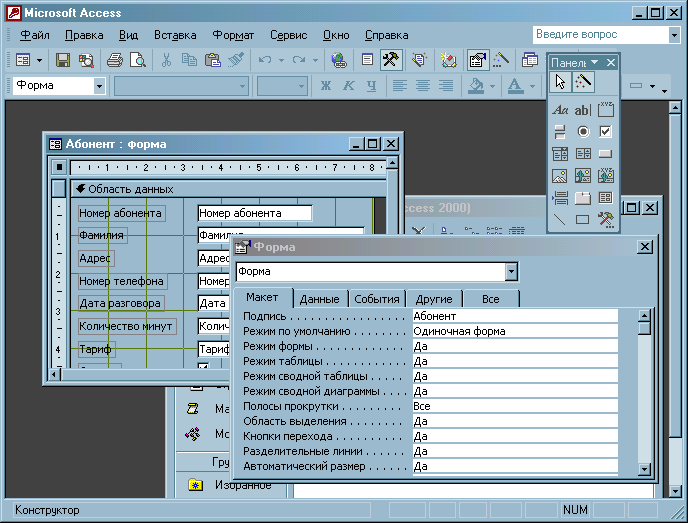Click the Save diskette icon

coord(63,60)
